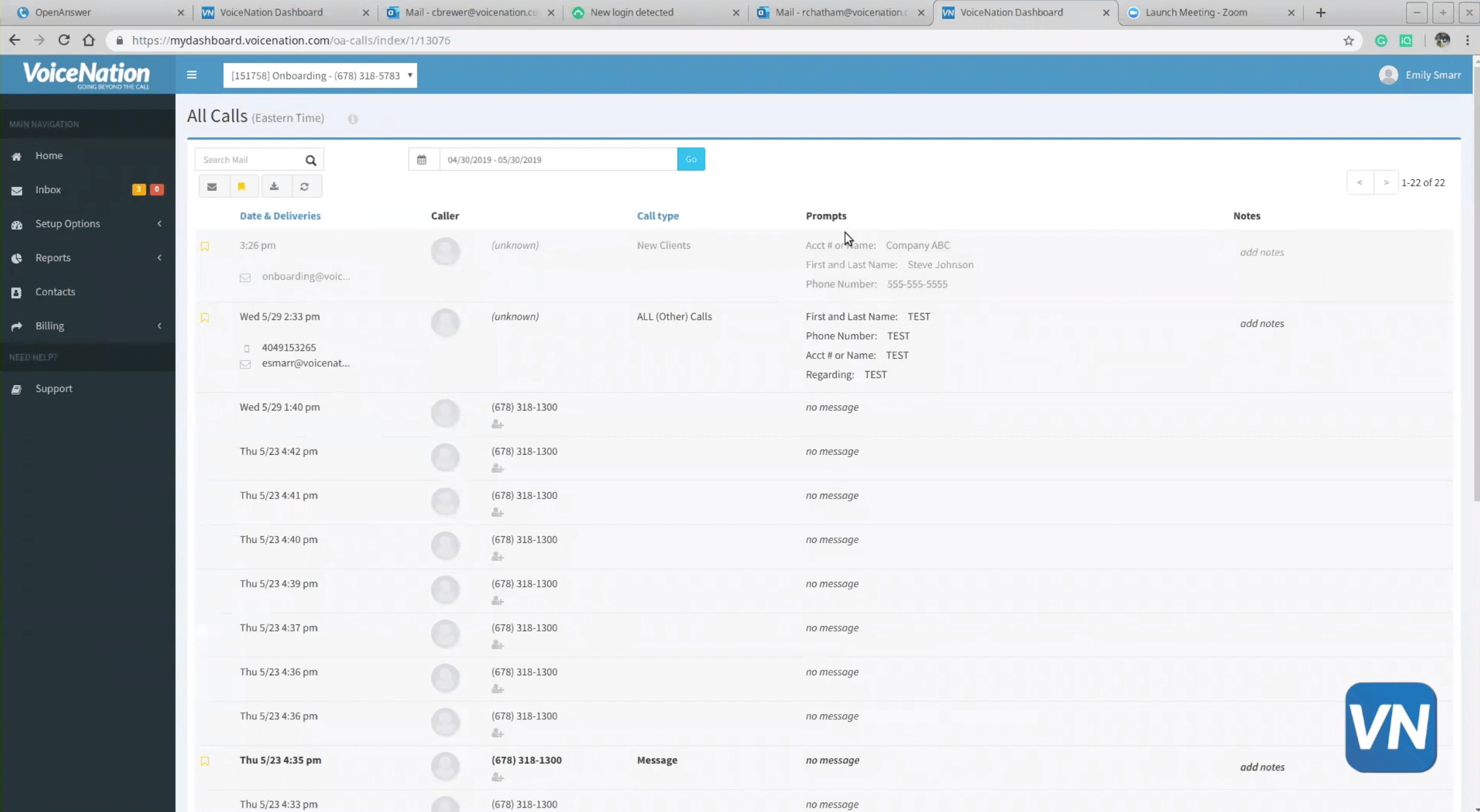Click the browser address bar URL
This screenshot has height=812, width=1480.
tap(291, 40)
